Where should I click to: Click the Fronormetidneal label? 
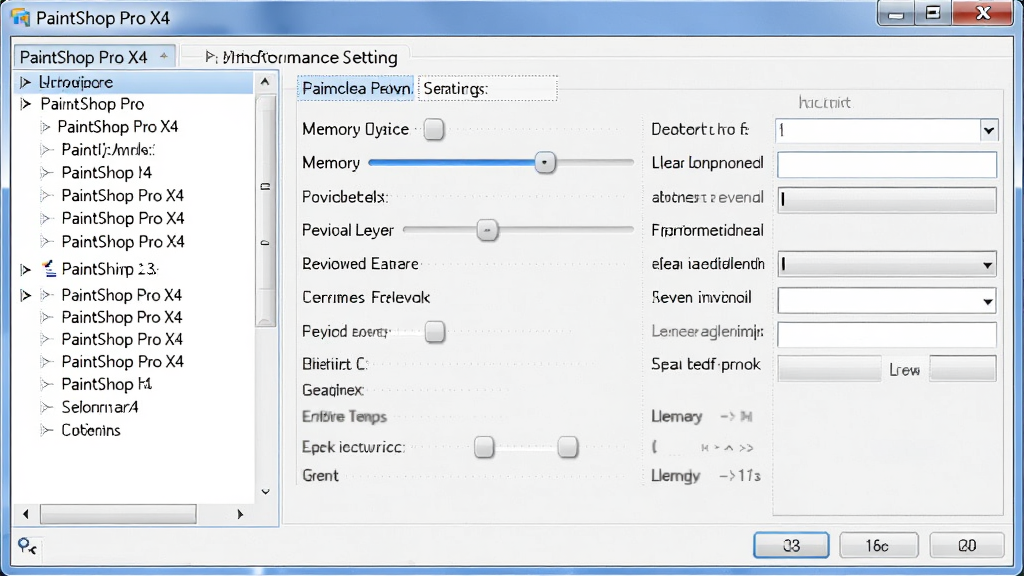(x=707, y=231)
